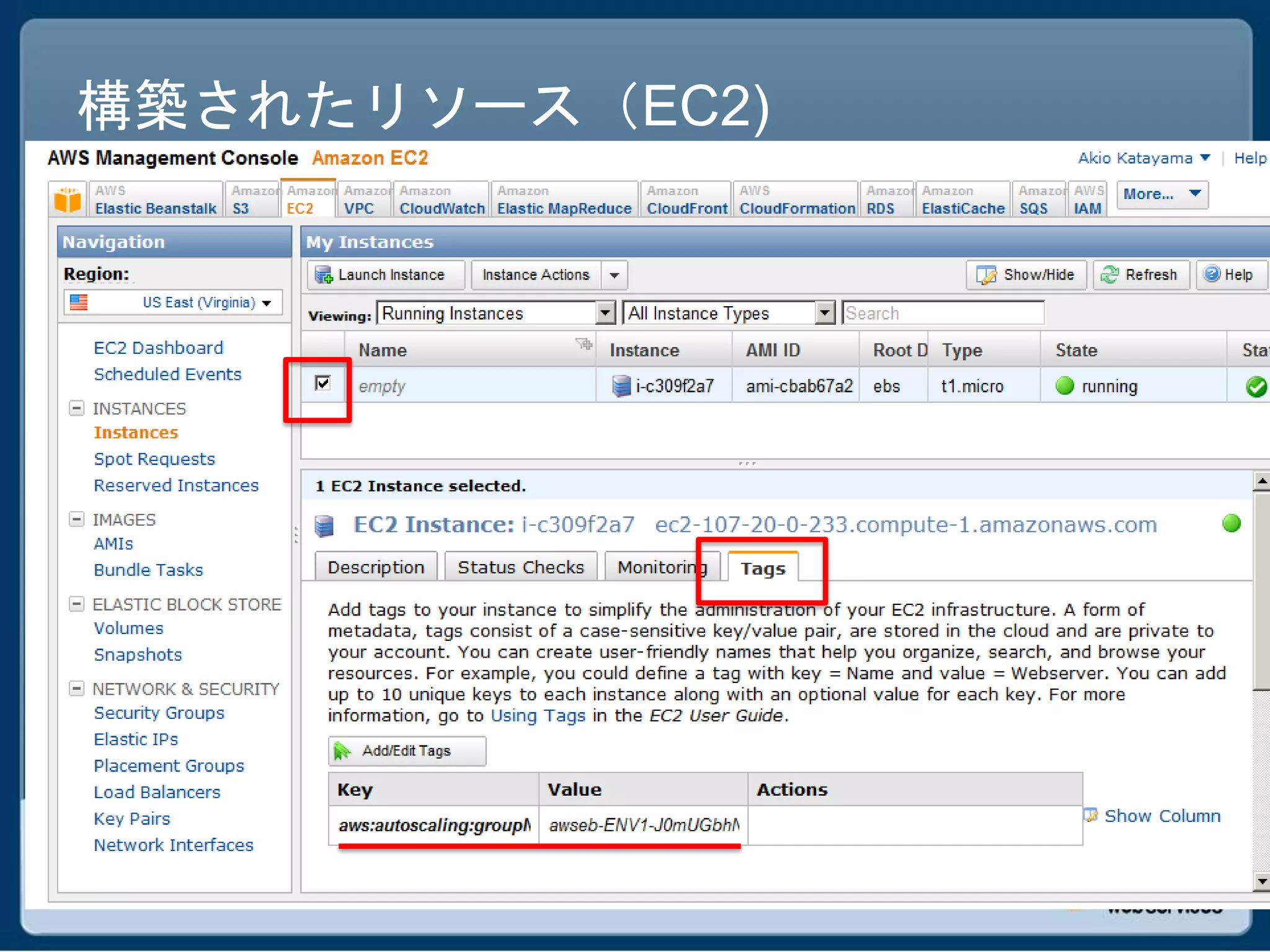Collapse the NETWORK & SECURITY section
Image resolution: width=1270 pixels, height=952 pixels.
tap(76, 688)
